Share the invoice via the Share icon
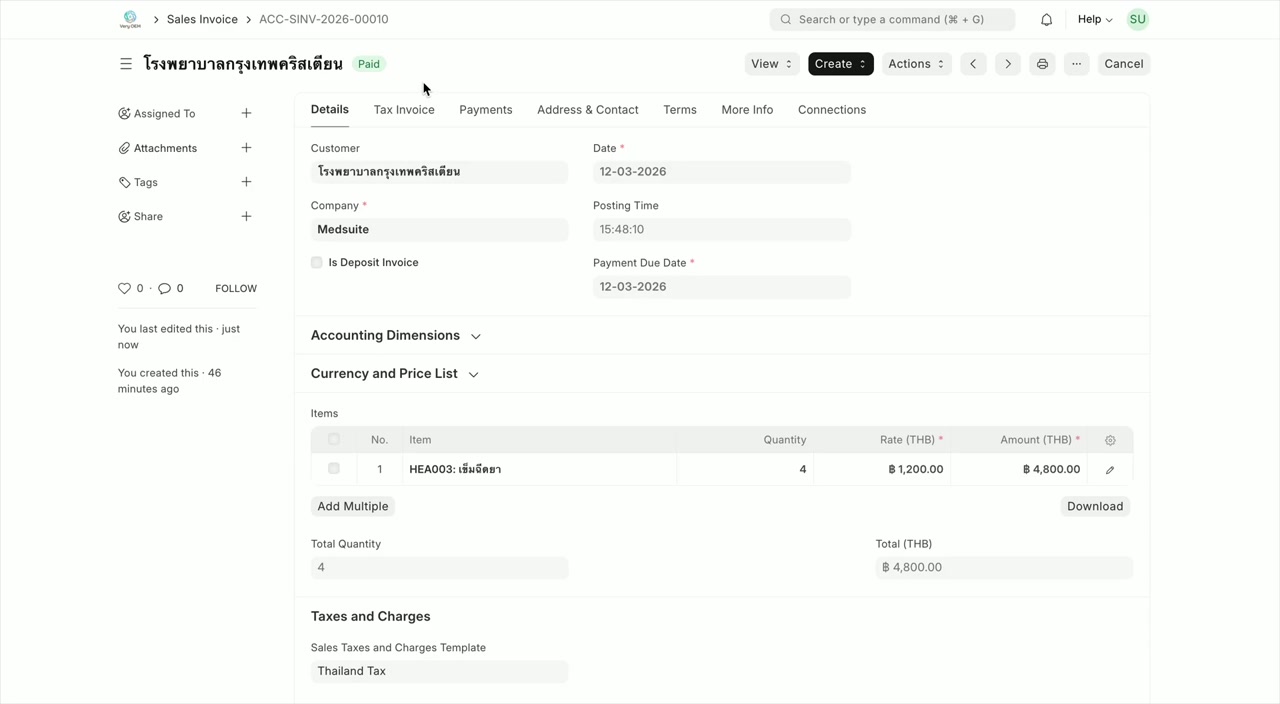 123,216
